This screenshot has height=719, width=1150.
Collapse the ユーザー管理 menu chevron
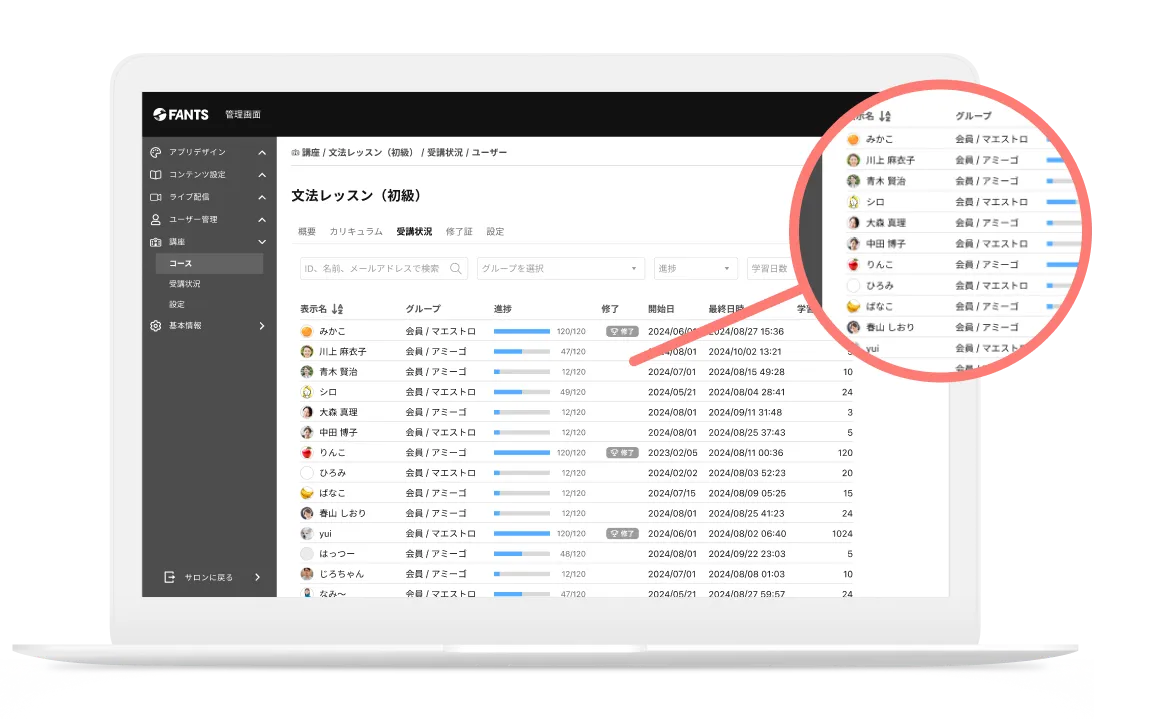coord(262,220)
